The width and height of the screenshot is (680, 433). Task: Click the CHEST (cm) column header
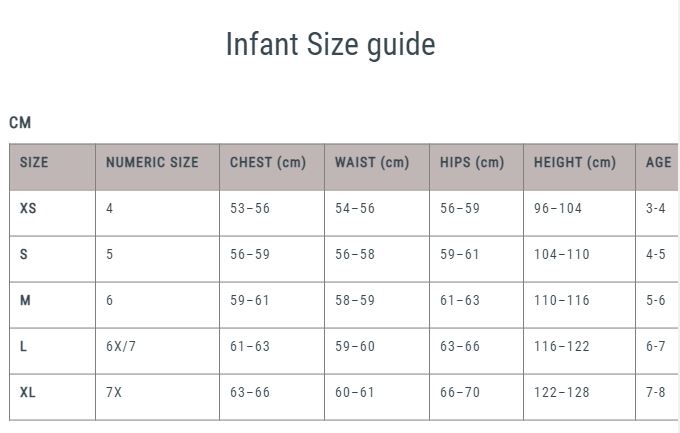coord(268,162)
